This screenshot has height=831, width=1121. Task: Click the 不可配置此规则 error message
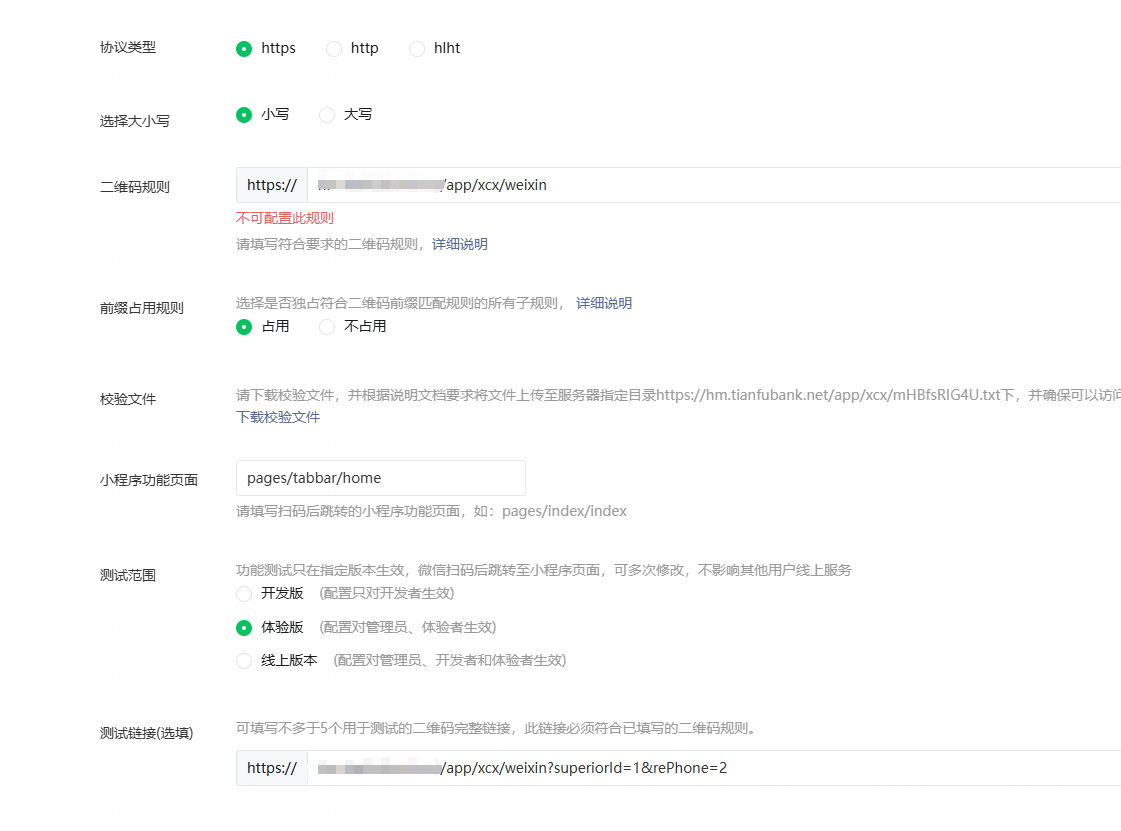tap(285, 218)
